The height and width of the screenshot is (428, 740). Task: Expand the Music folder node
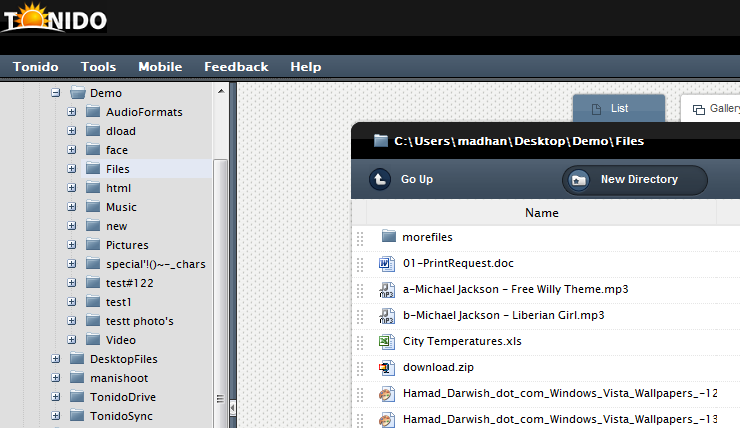coord(72,207)
